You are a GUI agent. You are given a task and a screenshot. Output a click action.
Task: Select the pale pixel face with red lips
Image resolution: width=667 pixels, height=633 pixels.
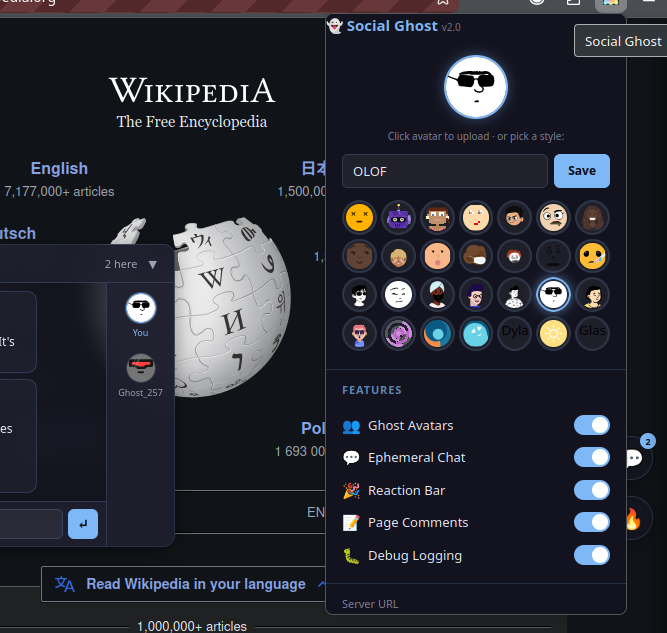(476, 217)
